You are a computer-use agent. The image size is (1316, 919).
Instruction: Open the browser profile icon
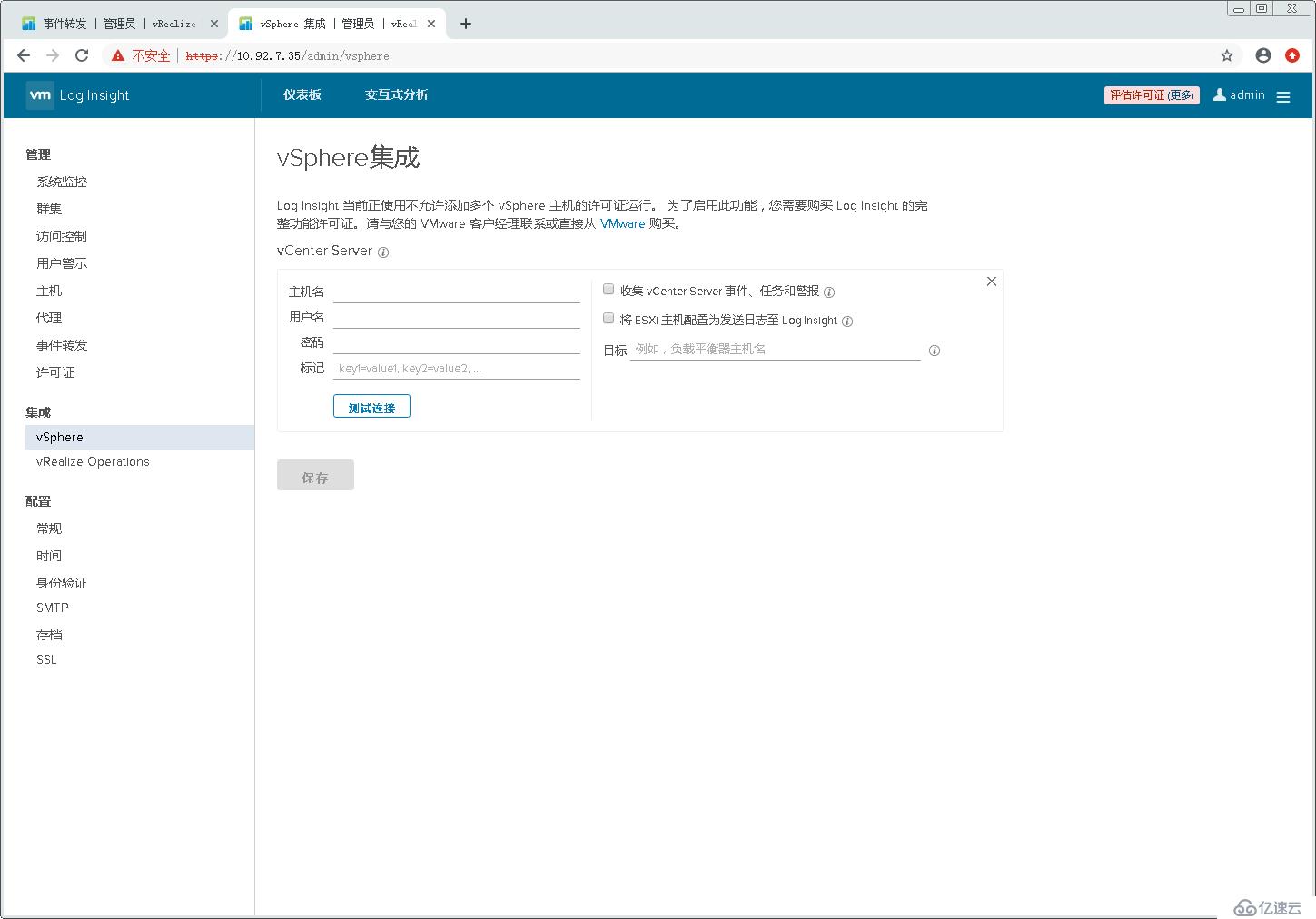(1263, 55)
